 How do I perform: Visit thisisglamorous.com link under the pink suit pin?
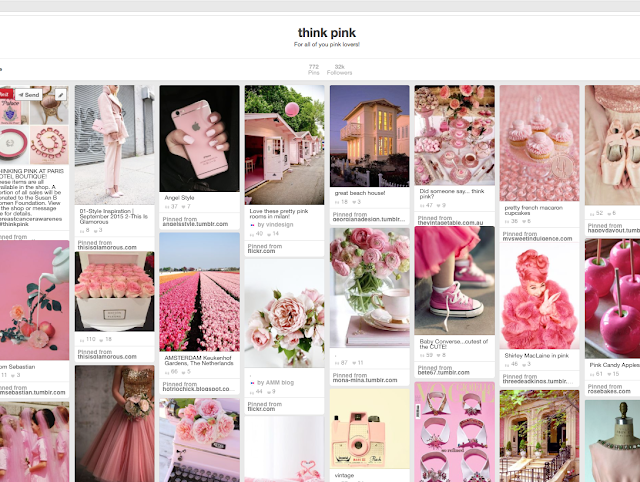click(107, 247)
